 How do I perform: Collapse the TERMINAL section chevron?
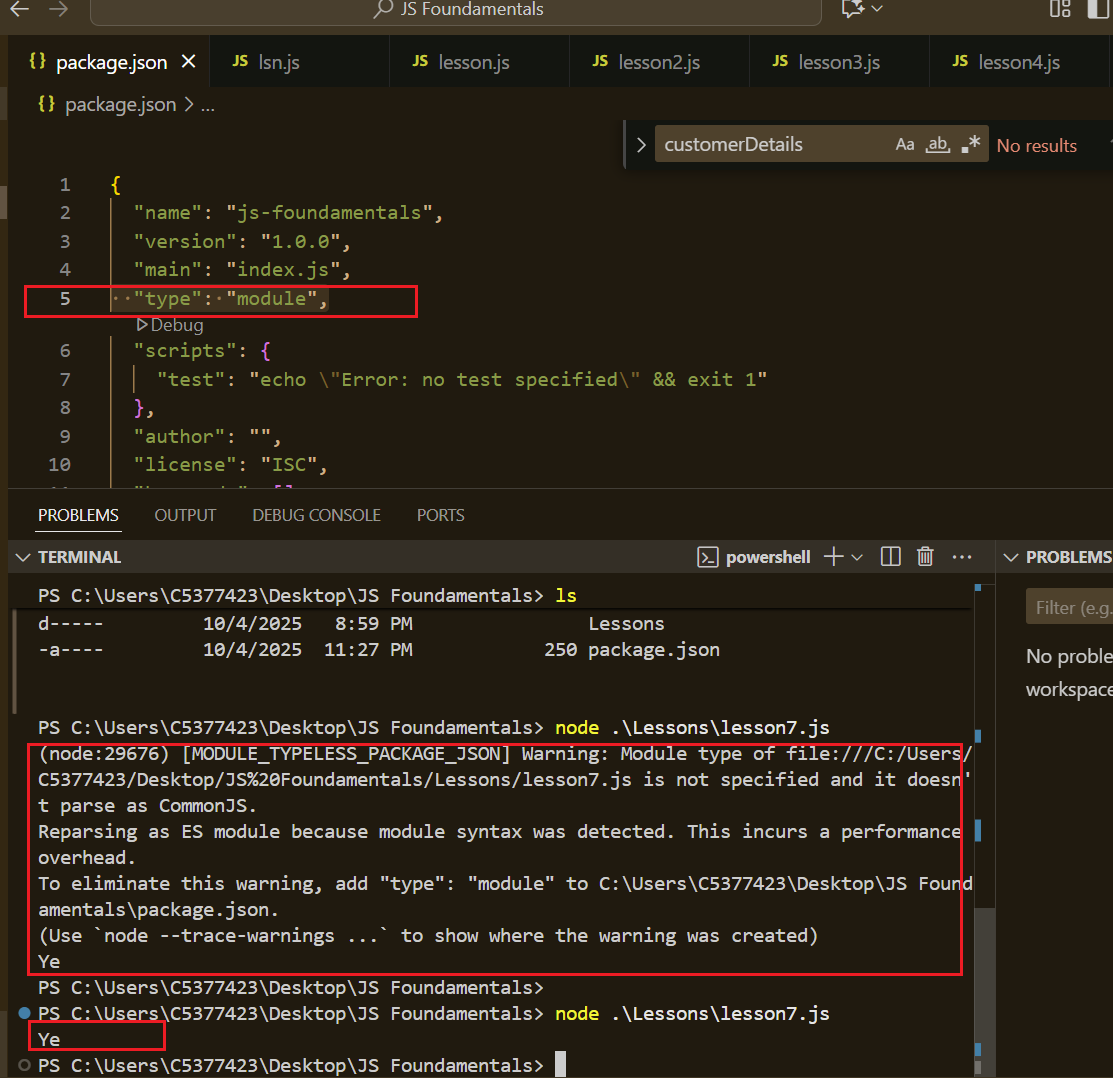click(22, 556)
